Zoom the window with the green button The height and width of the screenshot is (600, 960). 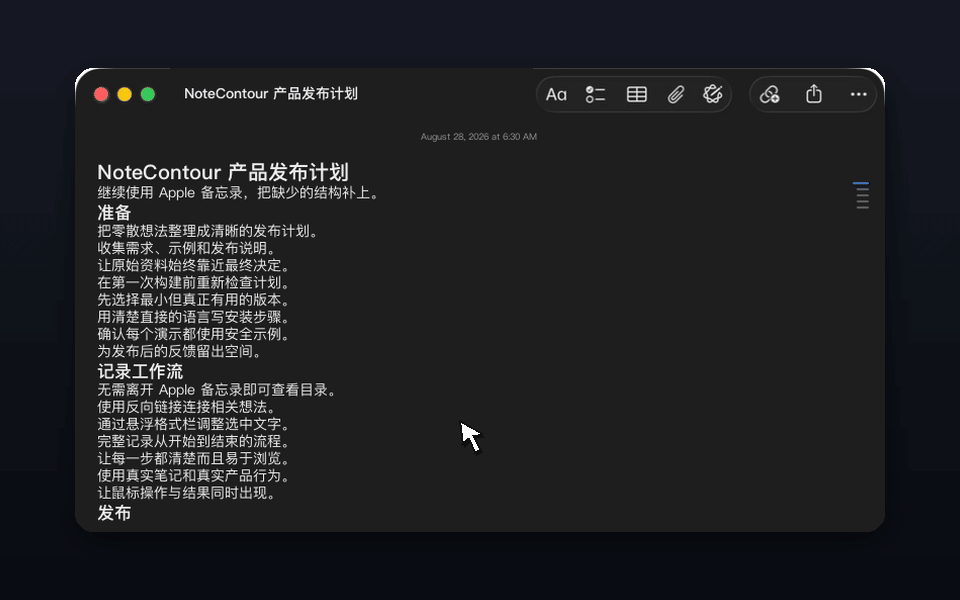(x=148, y=94)
